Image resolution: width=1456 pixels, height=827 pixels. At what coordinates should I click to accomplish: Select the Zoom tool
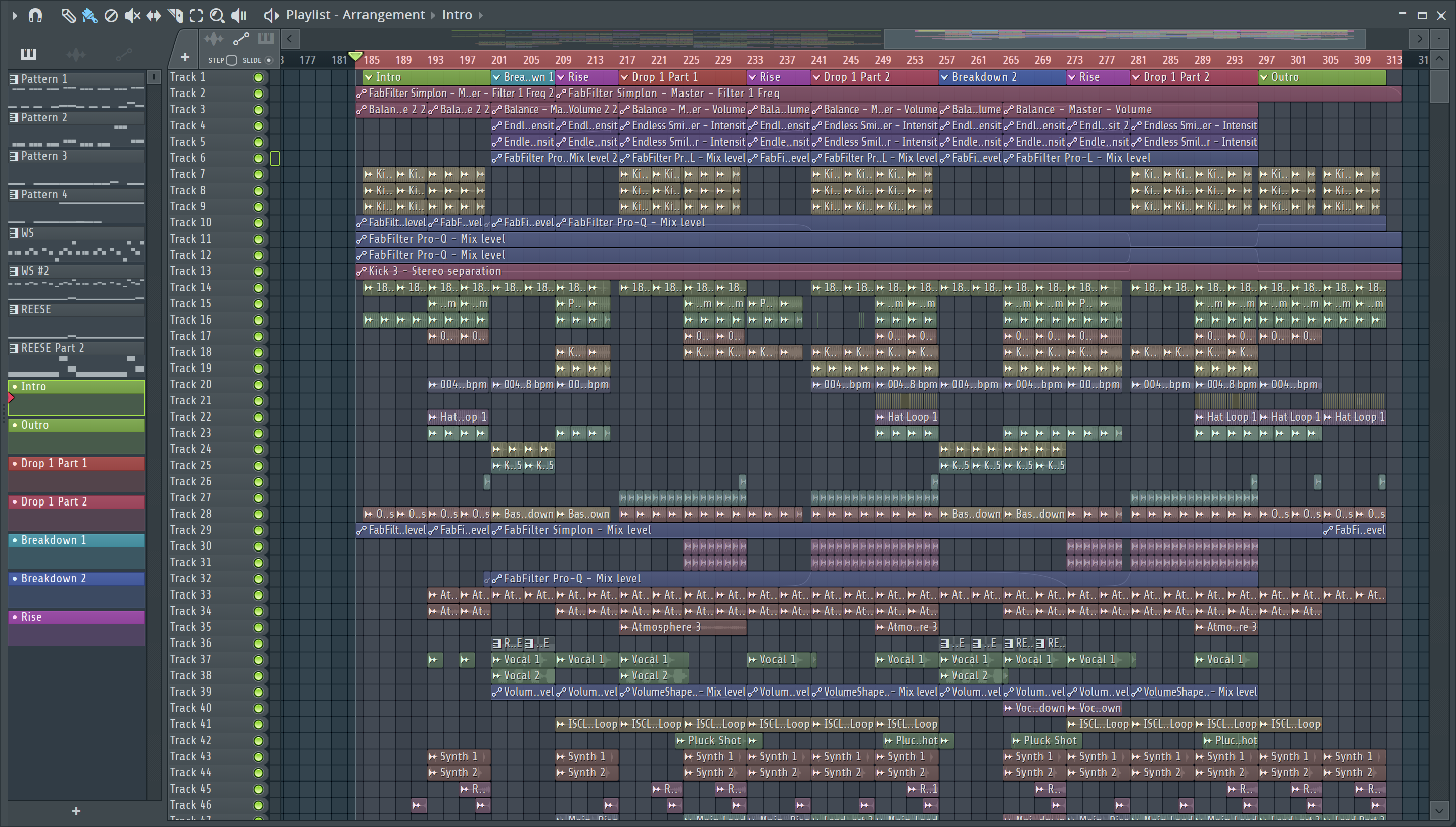coord(217,15)
